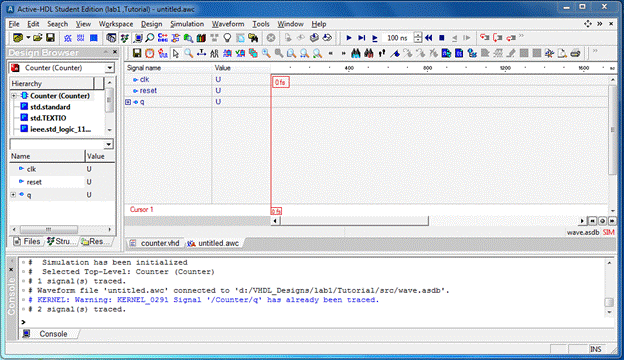Select reset in Design Browser signal list
Screen dimensions: 624x360
[x=34, y=182]
